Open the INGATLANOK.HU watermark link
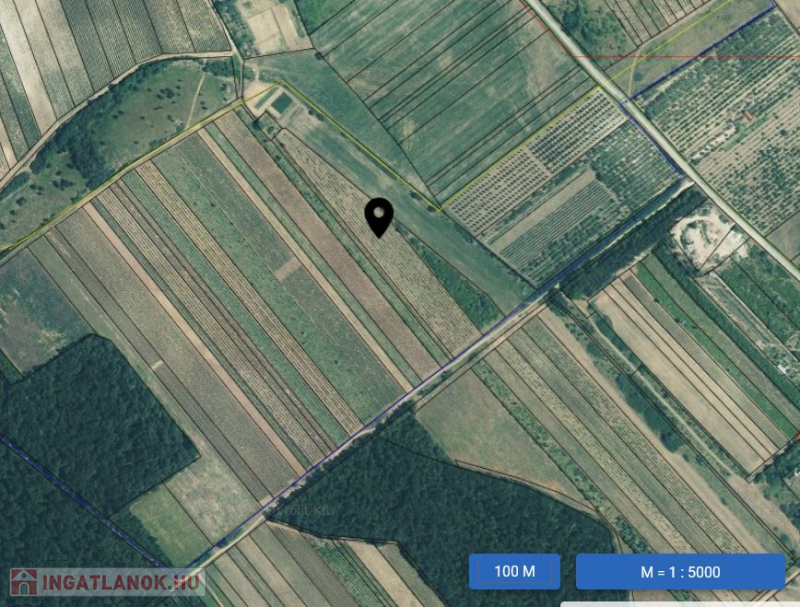 tap(107, 582)
